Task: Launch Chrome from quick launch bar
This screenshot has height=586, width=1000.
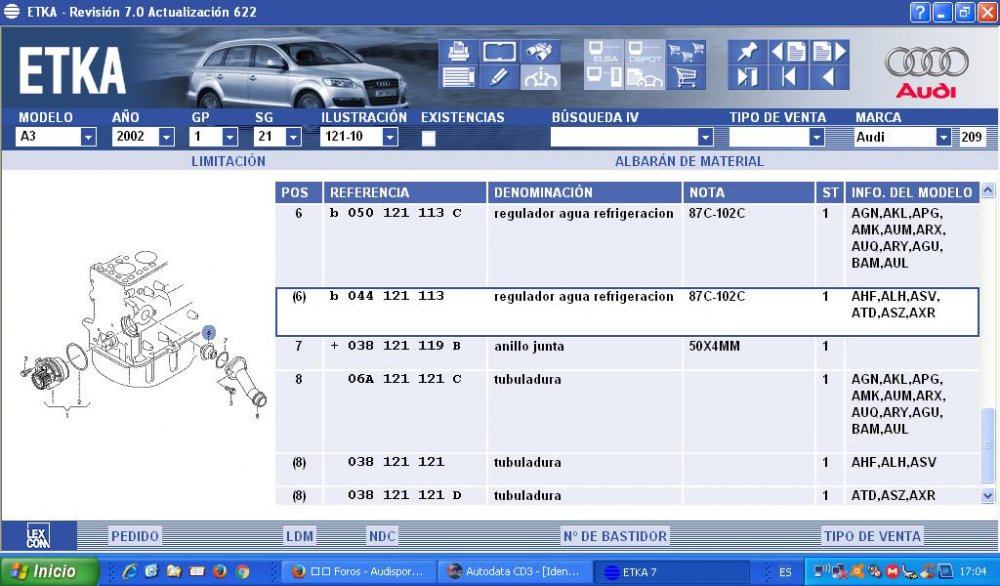Action: click(x=242, y=571)
